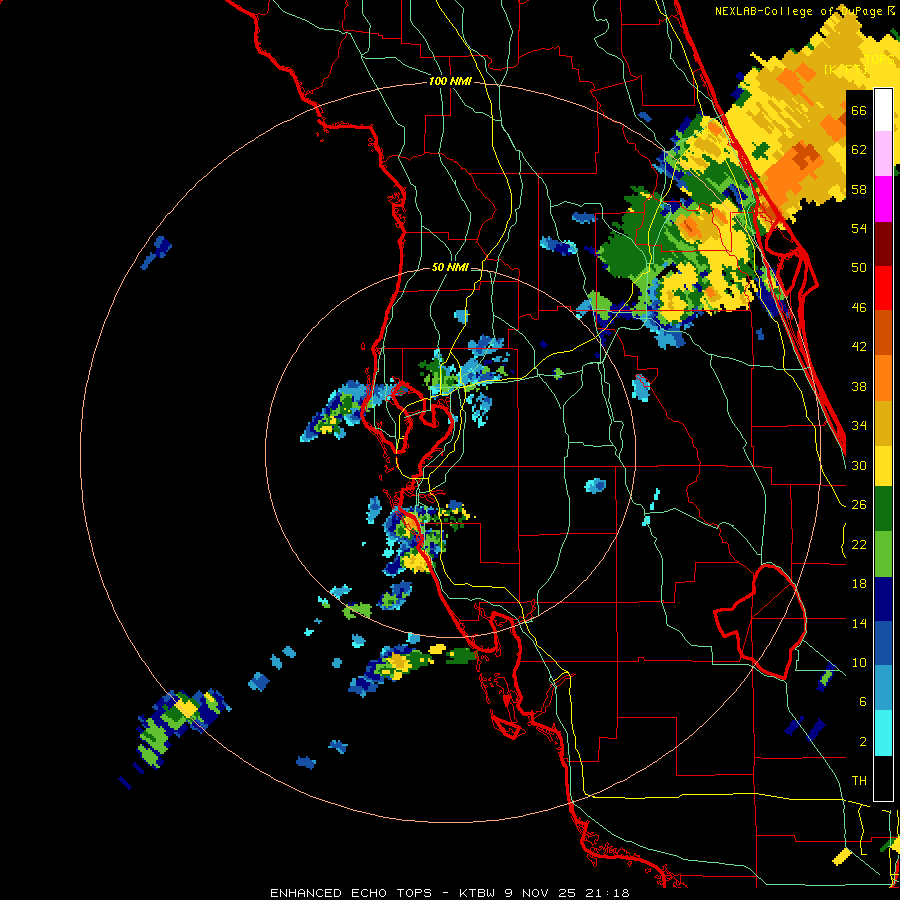Viewport: 900px width, 900px height.
Task: Click the dark green legend swatch
Action: pyautogui.click(x=883, y=509)
